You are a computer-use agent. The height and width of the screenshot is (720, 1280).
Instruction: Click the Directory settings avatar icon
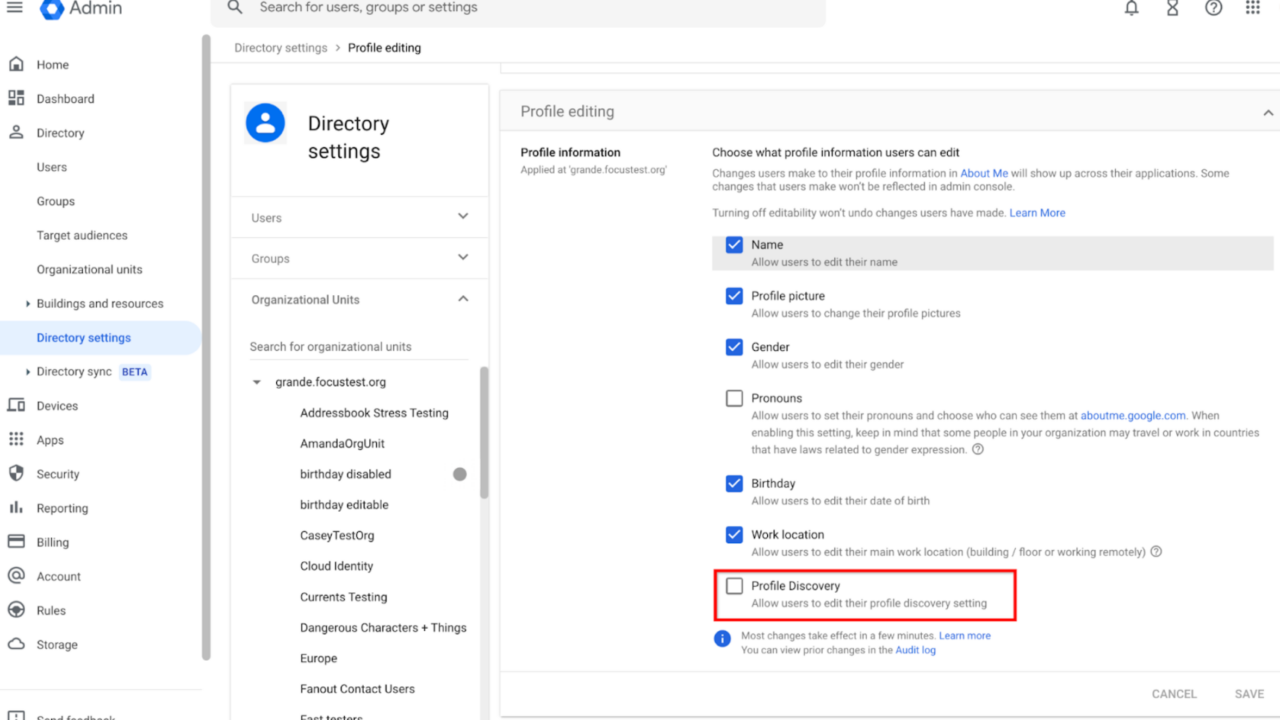pyautogui.click(x=265, y=123)
